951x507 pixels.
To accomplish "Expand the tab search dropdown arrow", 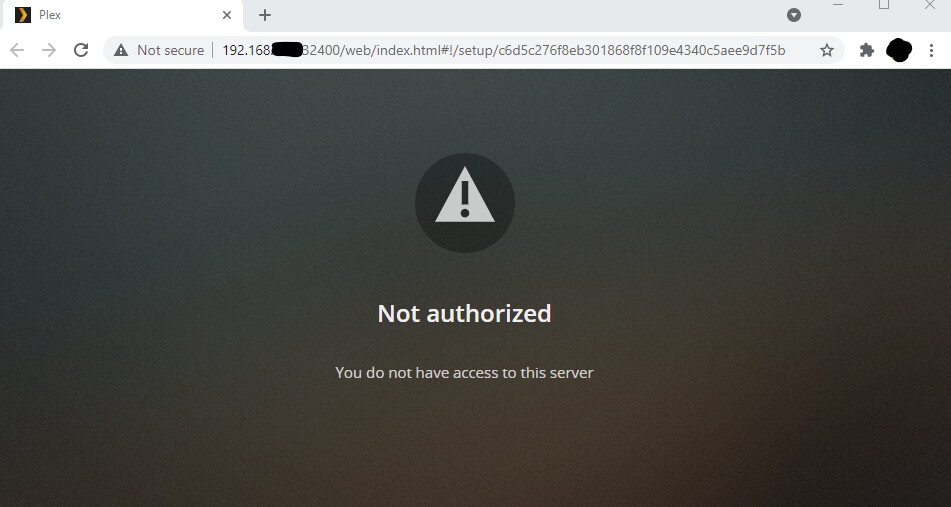I will [x=794, y=15].
